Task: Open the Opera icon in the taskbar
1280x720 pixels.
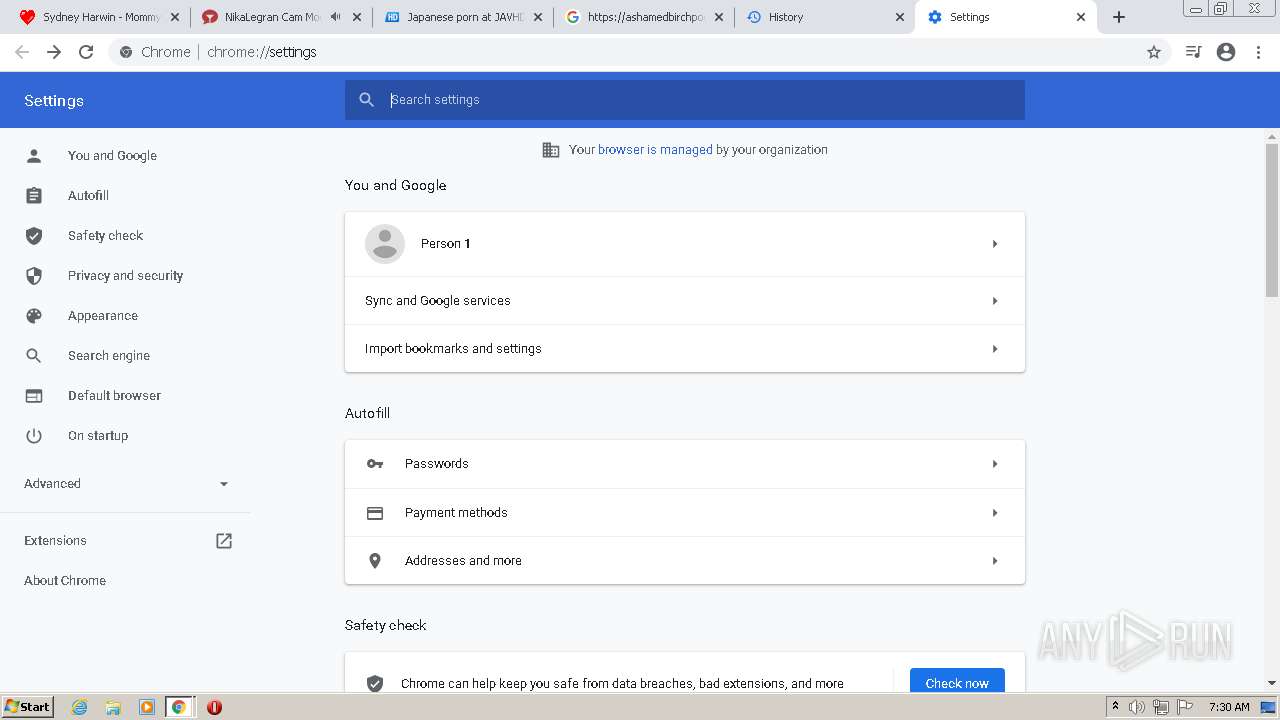Action: click(x=214, y=707)
